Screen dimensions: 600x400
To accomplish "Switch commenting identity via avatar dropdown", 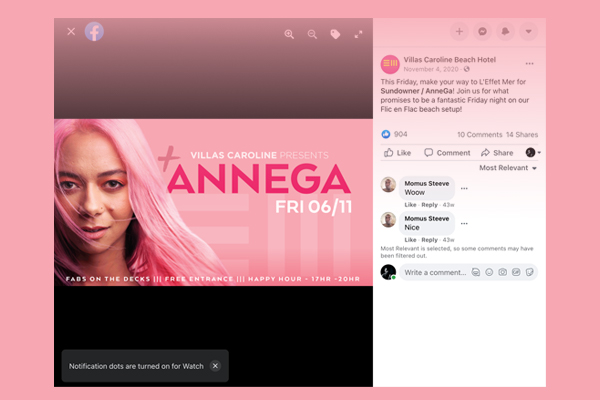I will coord(533,153).
